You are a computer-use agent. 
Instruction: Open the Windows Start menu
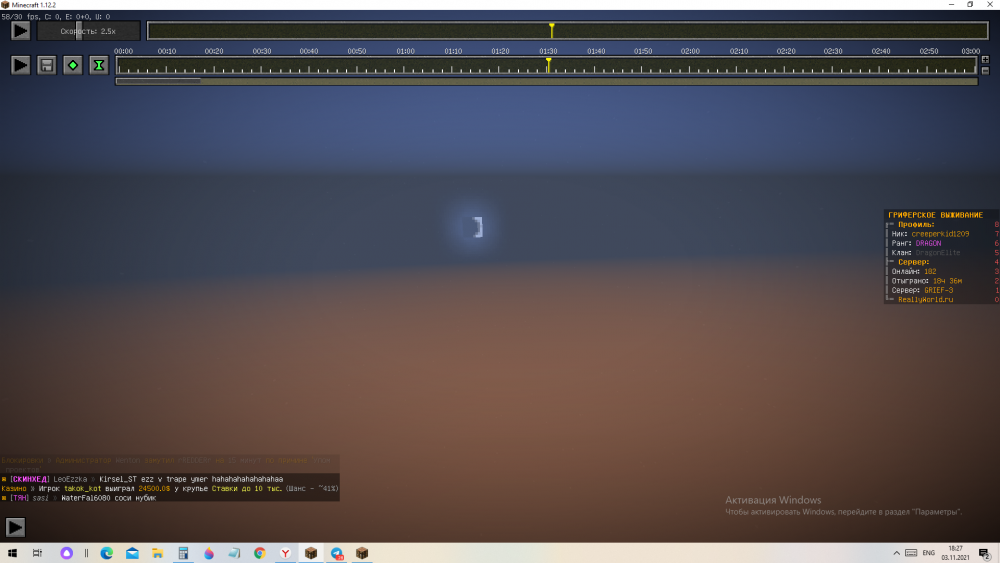12,553
